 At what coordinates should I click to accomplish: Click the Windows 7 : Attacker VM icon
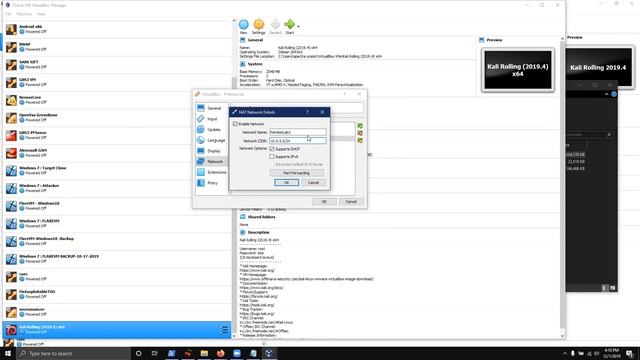[11, 188]
